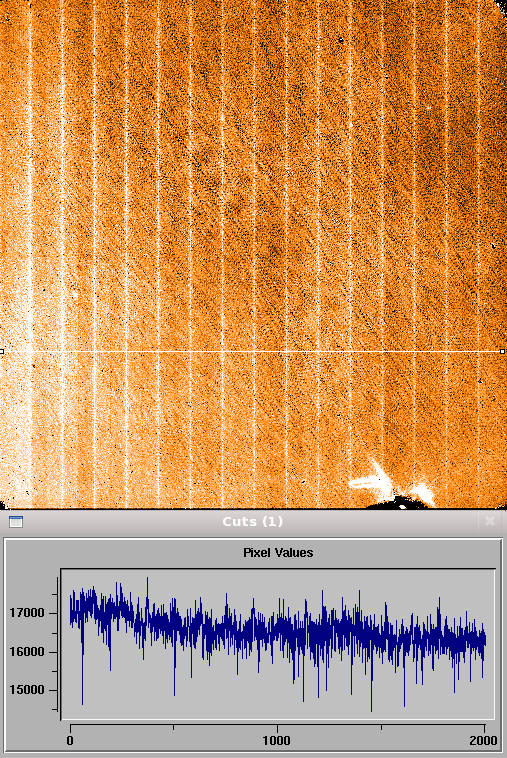Select the horizontal cut line across the image
Screen dimensions: 507x758
(252, 351)
